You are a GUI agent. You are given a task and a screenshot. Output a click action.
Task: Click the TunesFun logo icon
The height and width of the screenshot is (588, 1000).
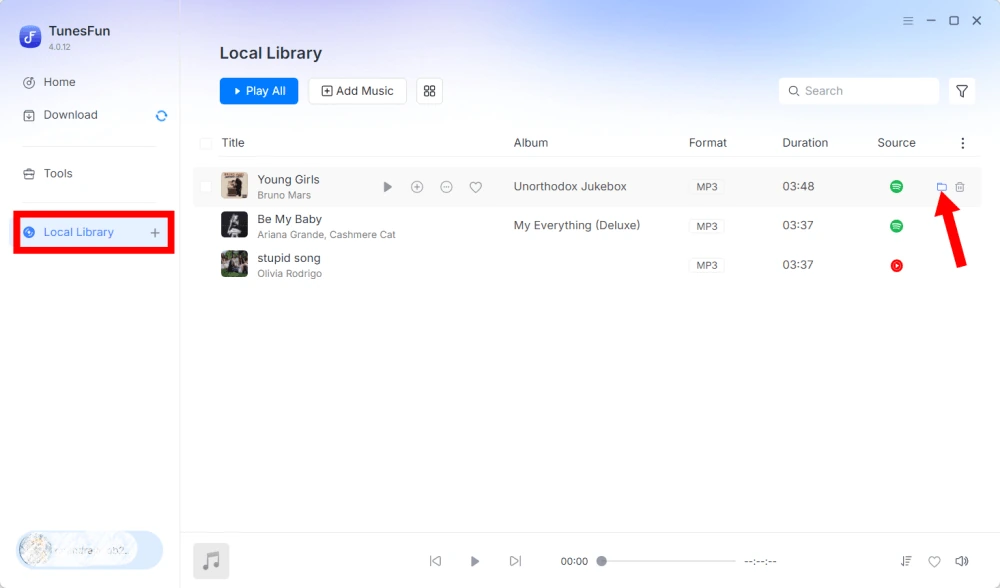pos(30,37)
